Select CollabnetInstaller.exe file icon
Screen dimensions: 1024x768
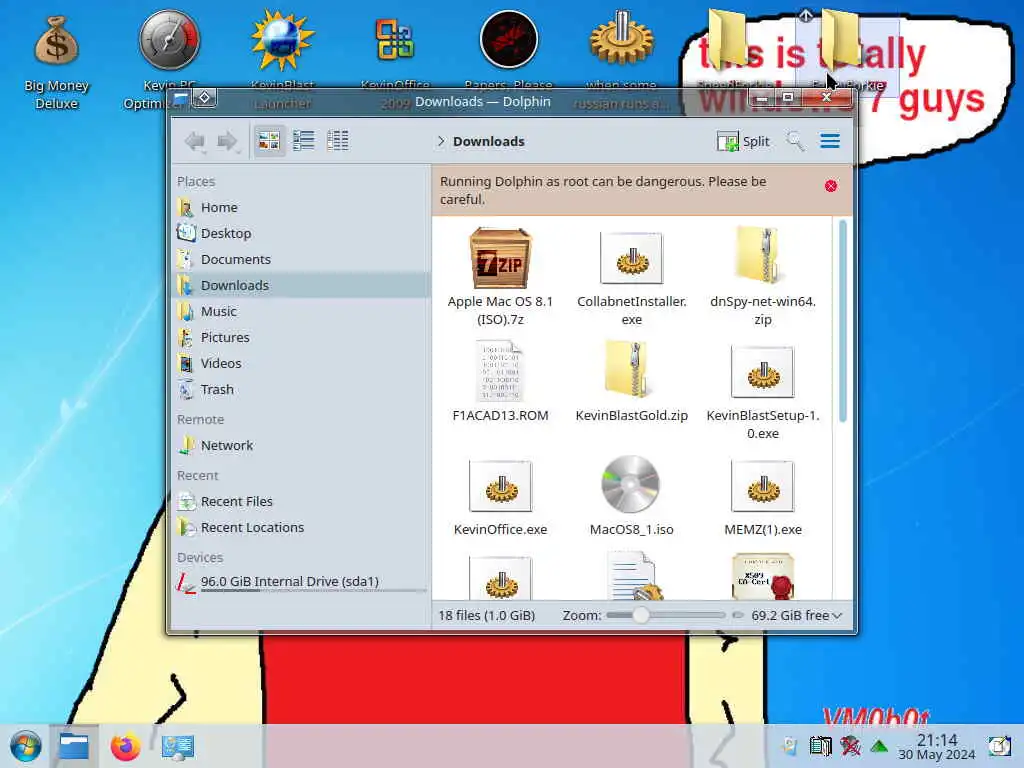pos(632,259)
